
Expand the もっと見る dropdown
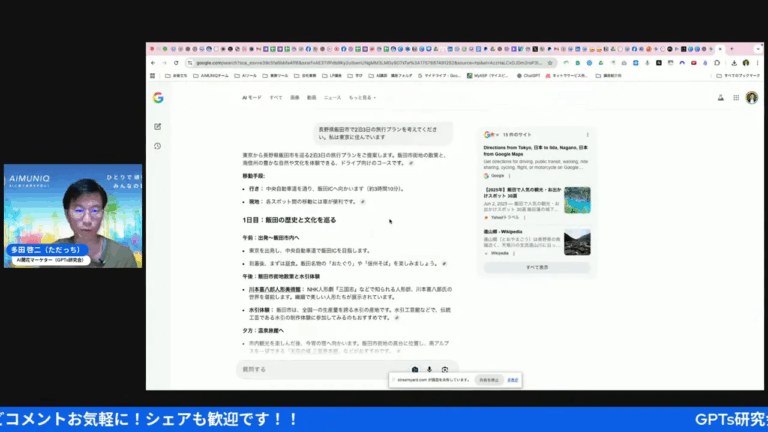click(x=362, y=97)
